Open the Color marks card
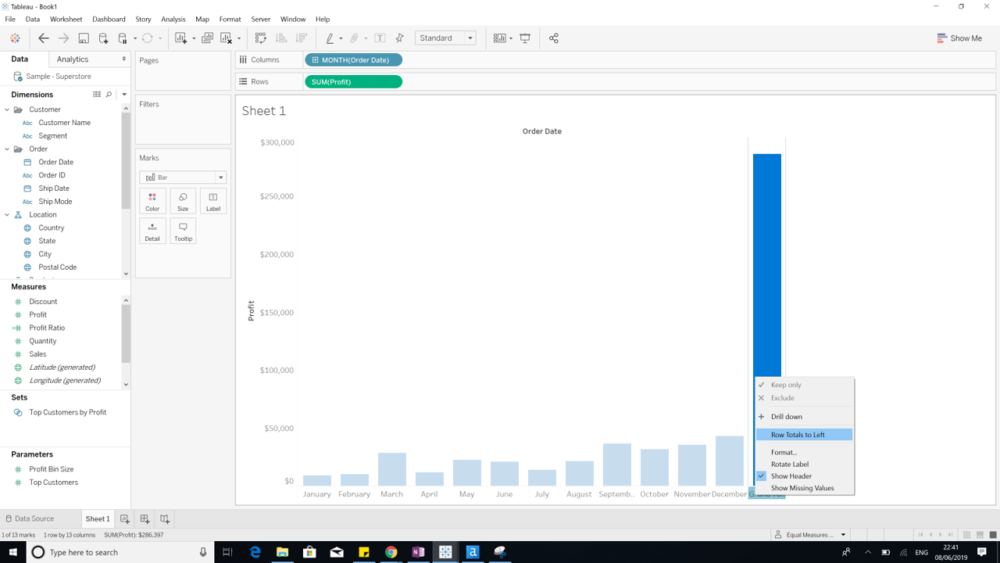1000x563 pixels. 152,201
